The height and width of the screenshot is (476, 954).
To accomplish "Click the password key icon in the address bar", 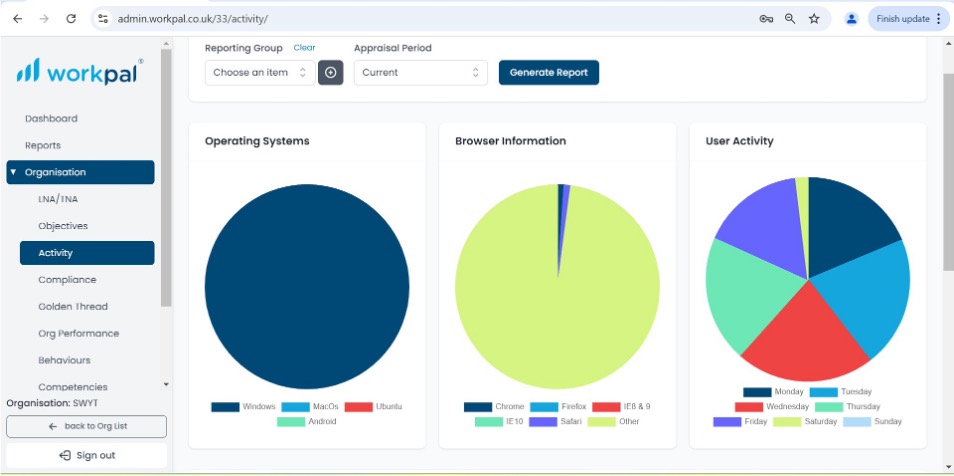I will click(x=766, y=19).
